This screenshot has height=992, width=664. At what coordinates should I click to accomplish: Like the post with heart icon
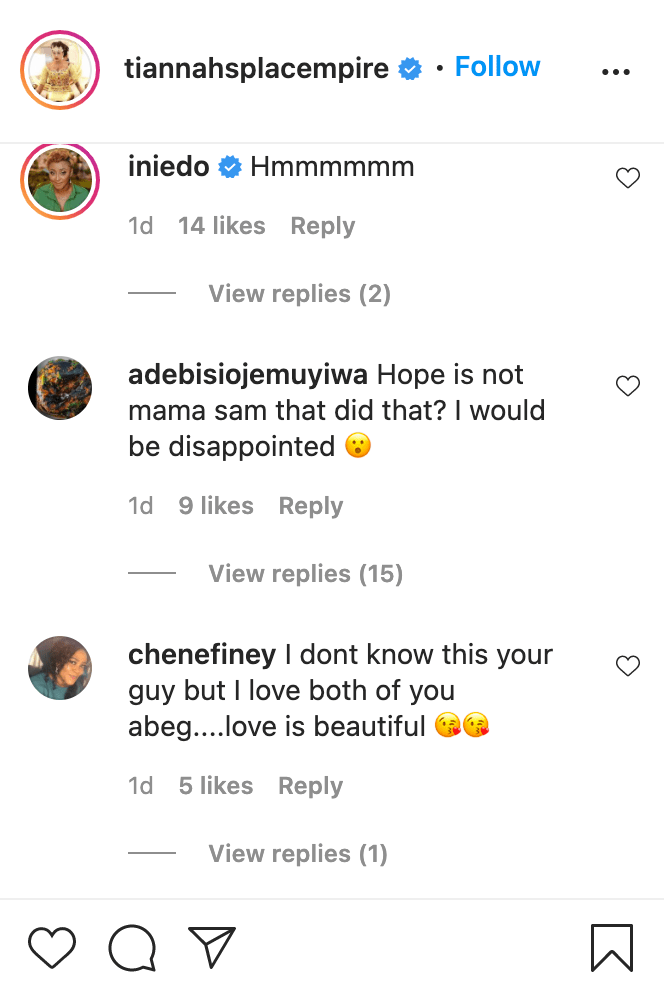click(52, 947)
